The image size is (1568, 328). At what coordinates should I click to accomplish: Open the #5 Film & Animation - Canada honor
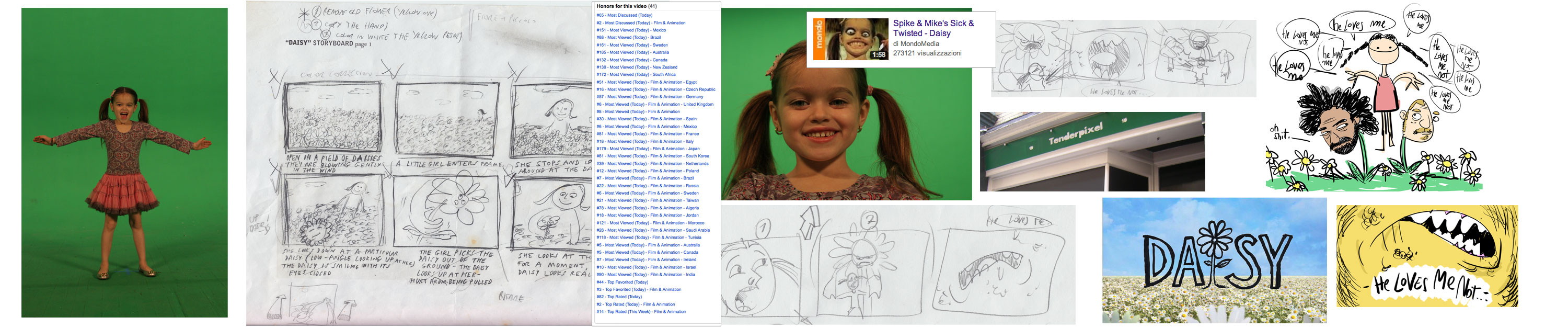647,252
